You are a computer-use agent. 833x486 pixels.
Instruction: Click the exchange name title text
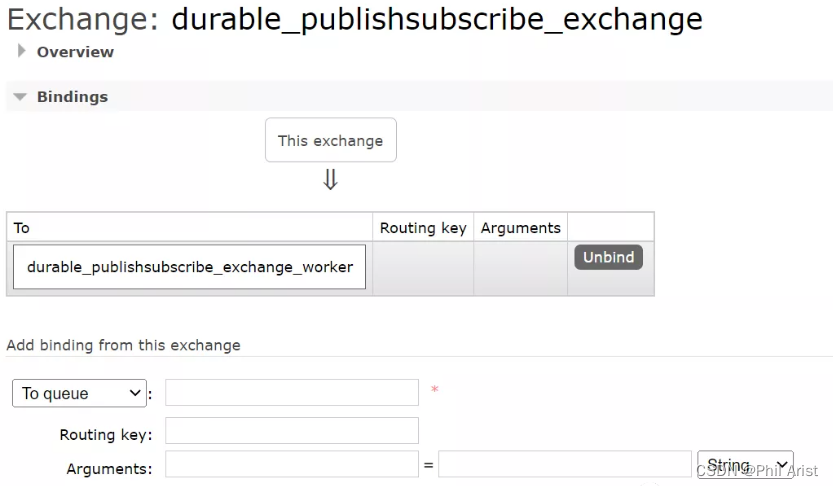coord(437,19)
